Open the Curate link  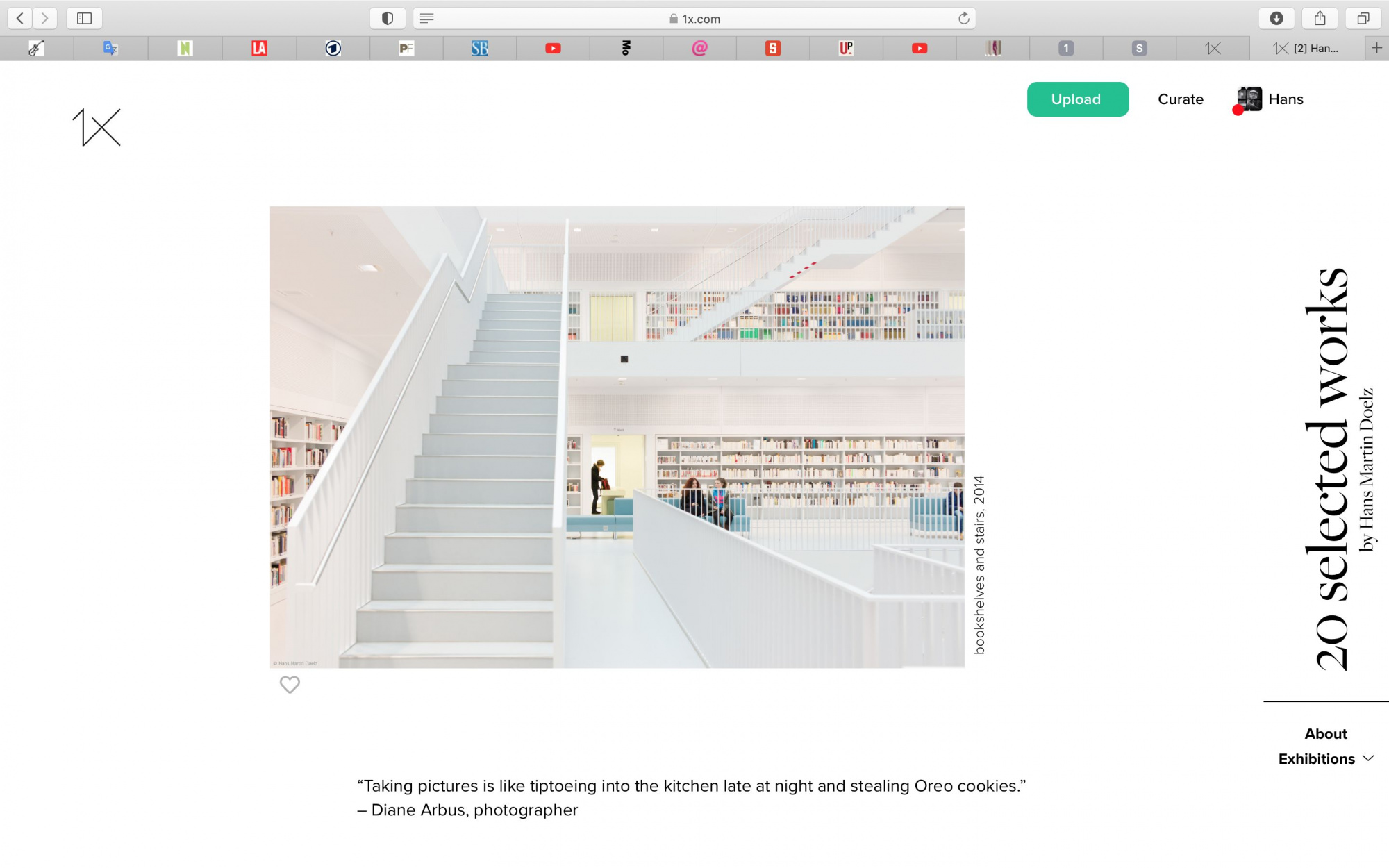(1180, 99)
